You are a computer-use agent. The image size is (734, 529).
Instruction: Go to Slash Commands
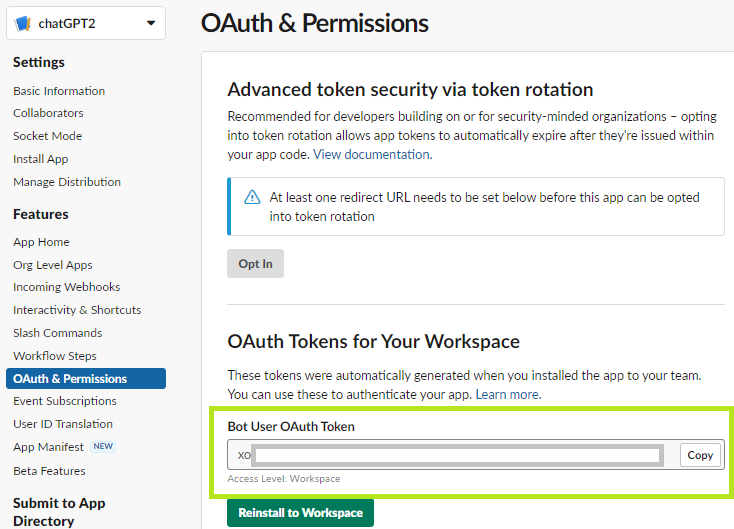57,333
